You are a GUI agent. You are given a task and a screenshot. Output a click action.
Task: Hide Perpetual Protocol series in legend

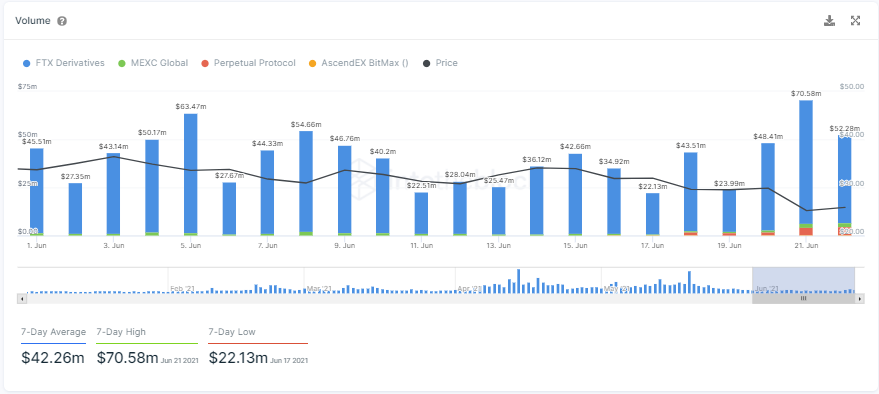pyautogui.click(x=248, y=63)
